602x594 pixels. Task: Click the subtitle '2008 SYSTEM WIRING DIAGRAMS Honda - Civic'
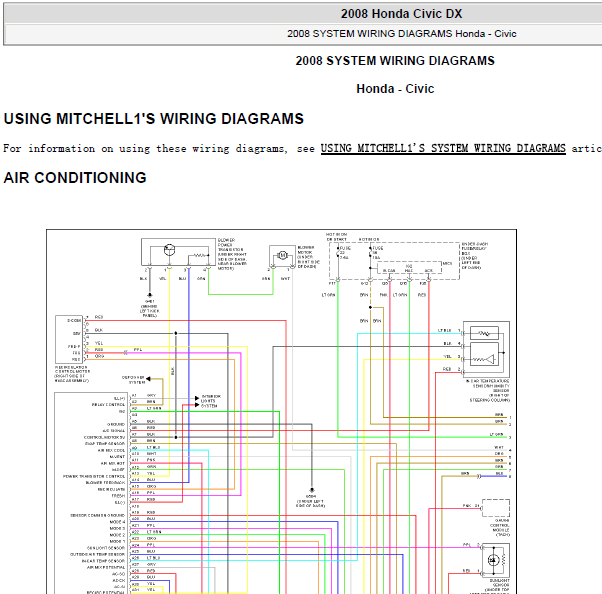pos(402,34)
